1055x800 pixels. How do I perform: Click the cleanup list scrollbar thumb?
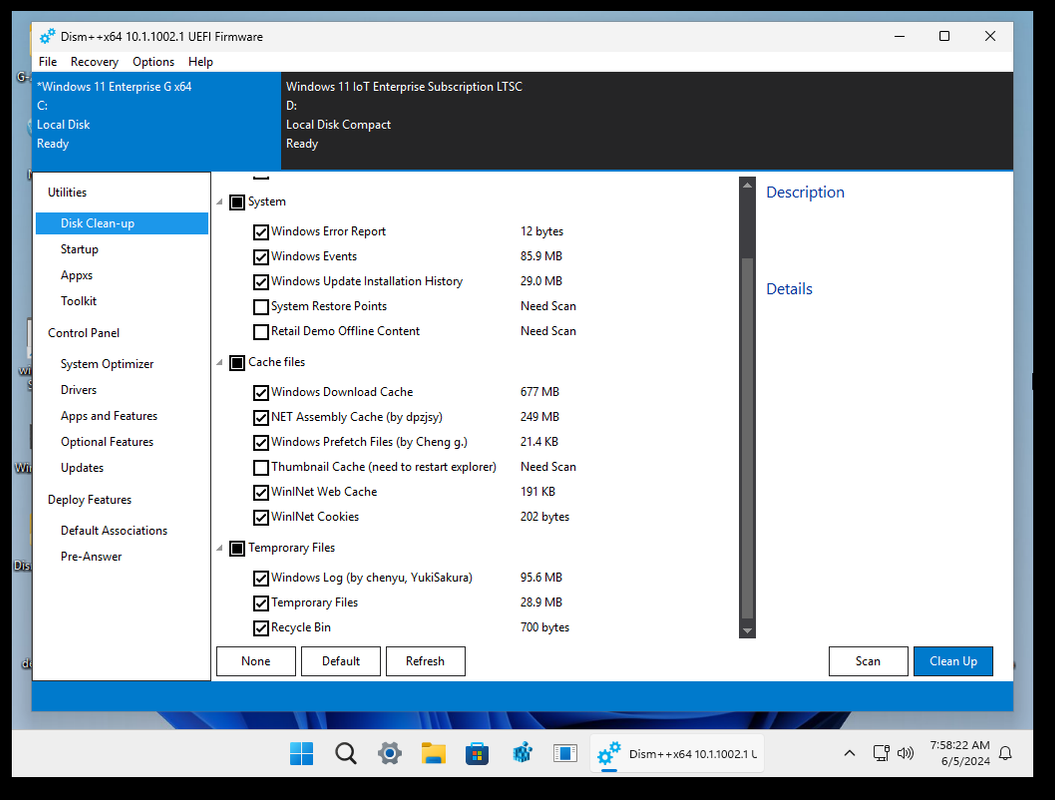pyautogui.click(x=747, y=437)
